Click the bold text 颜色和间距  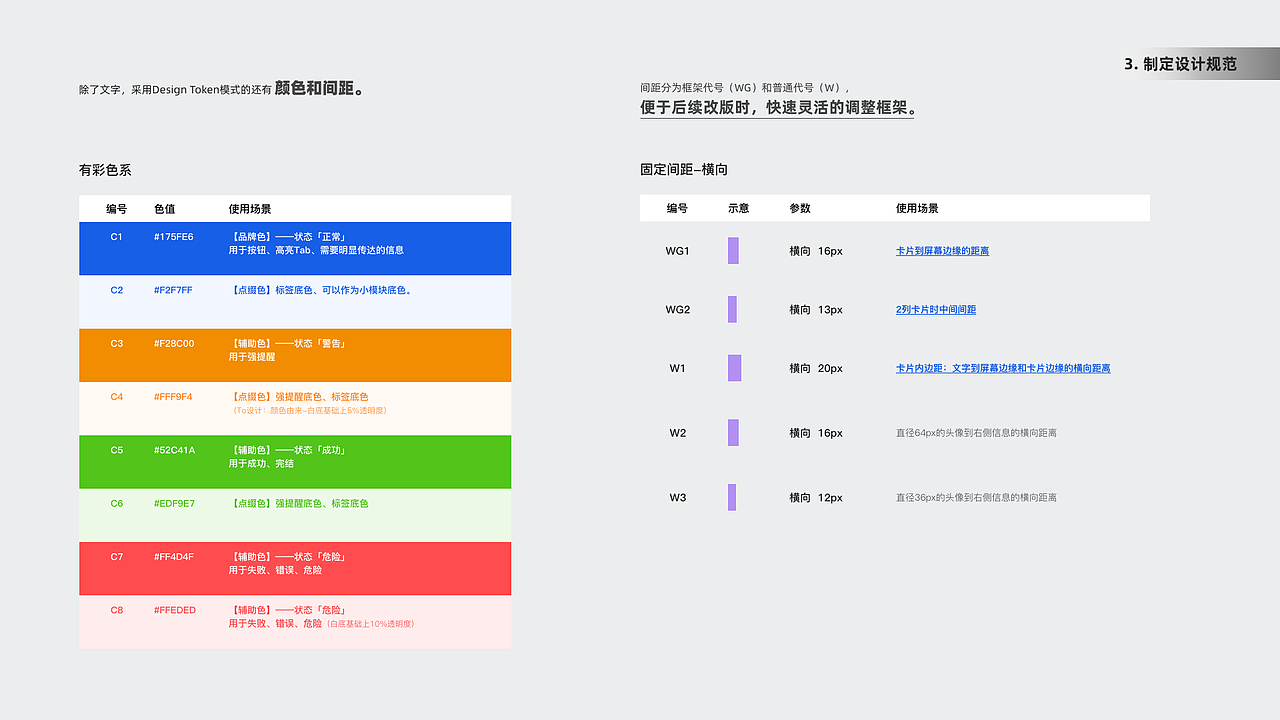(x=319, y=88)
